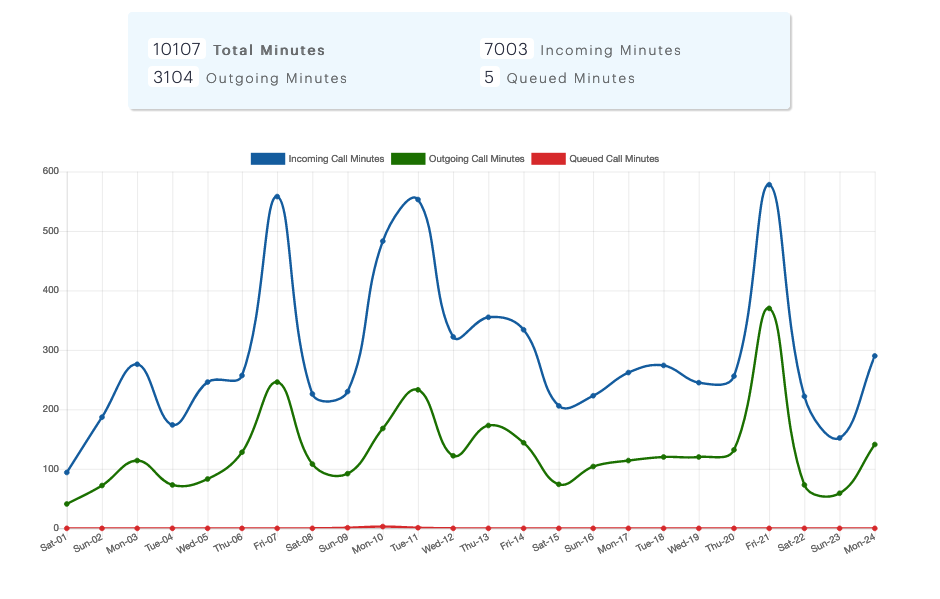The height and width of the screenshot is (599, 940).
Task: Click the Total Minutes label
Action: coord(269,50)
